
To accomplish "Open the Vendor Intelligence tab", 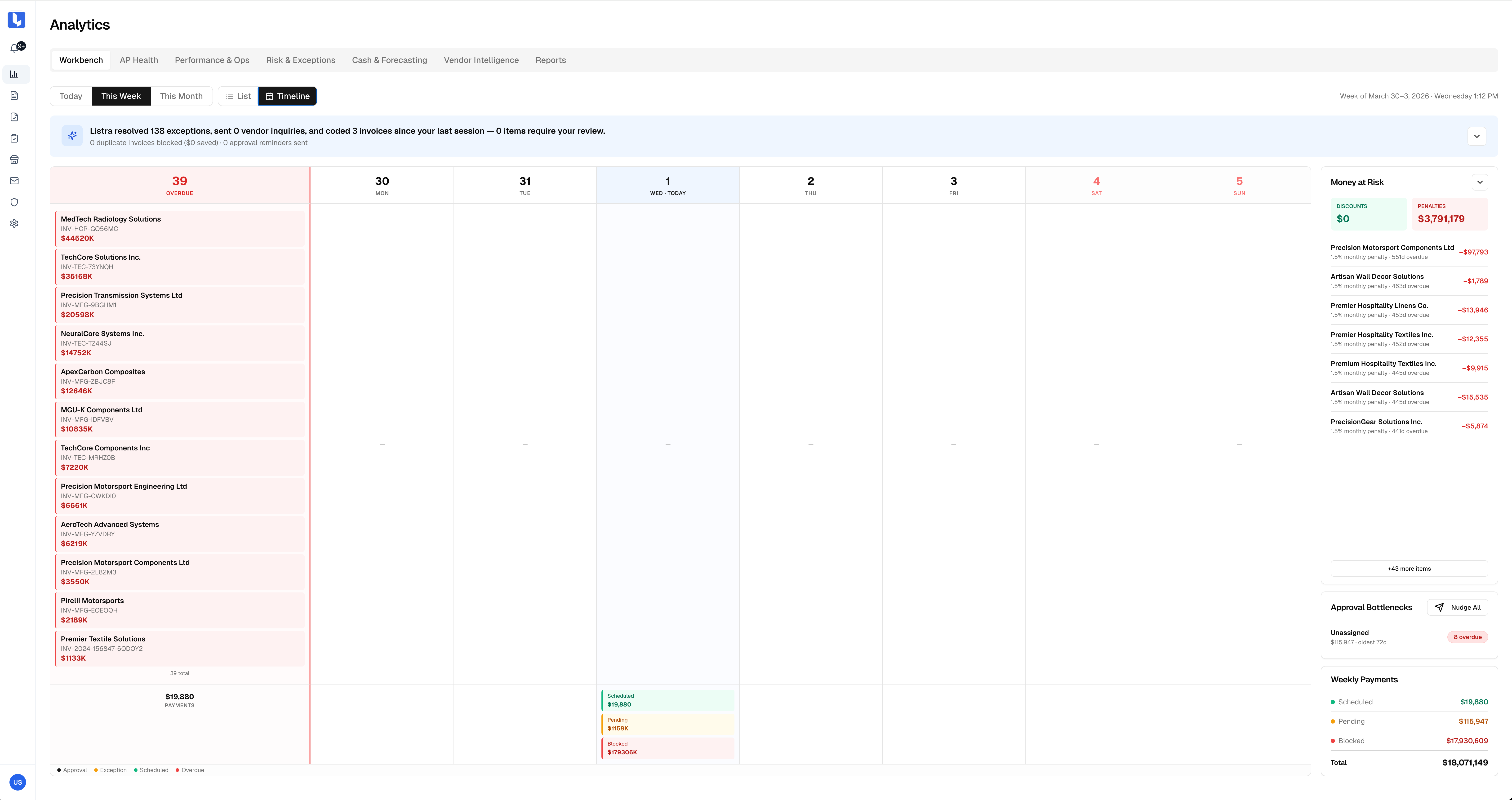I will click(x=481, y=60).
